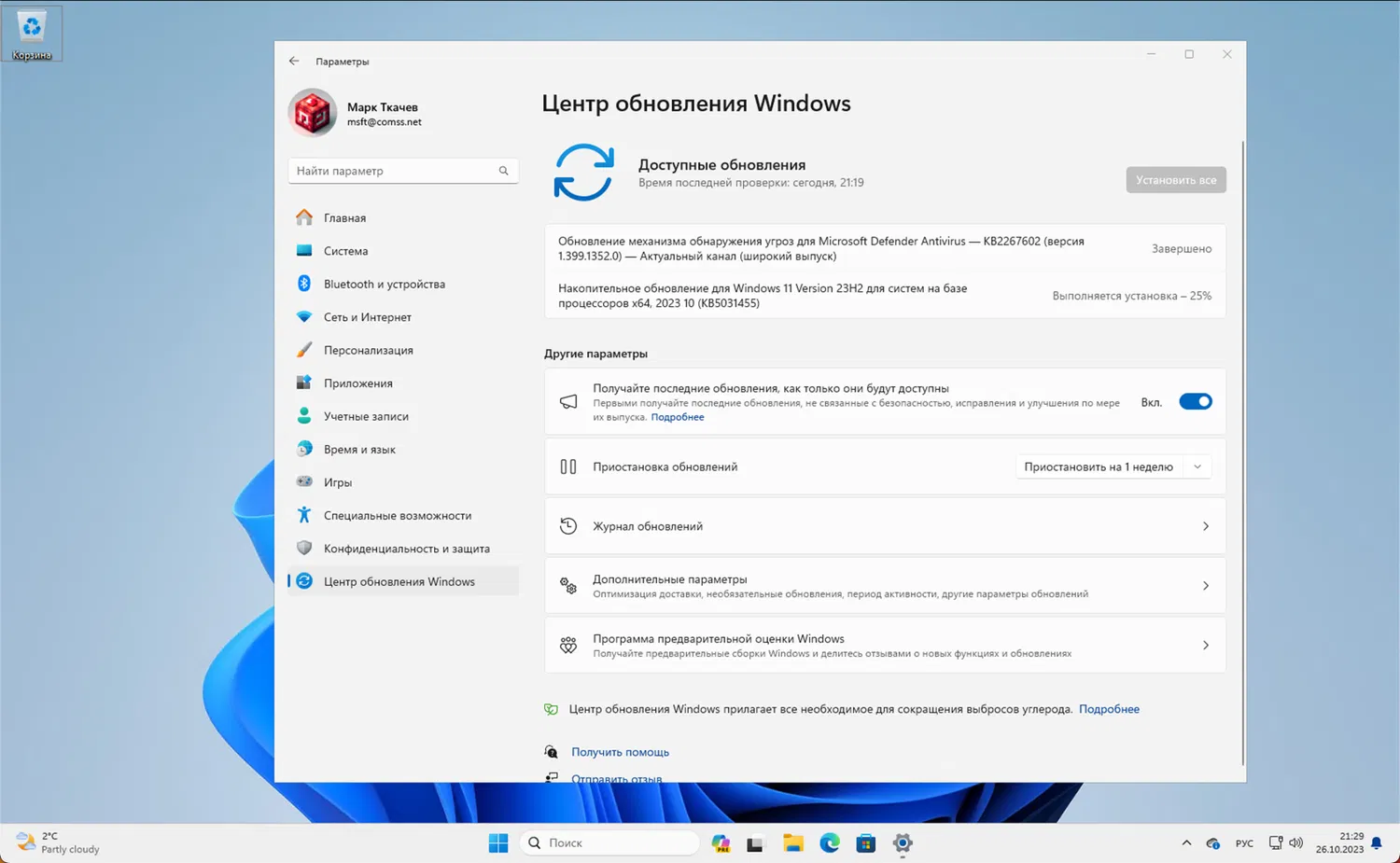Show hidden tray icons chevron
Image resolution: width=1400 pixels, height=863 pixels.
pos(1186,842)
